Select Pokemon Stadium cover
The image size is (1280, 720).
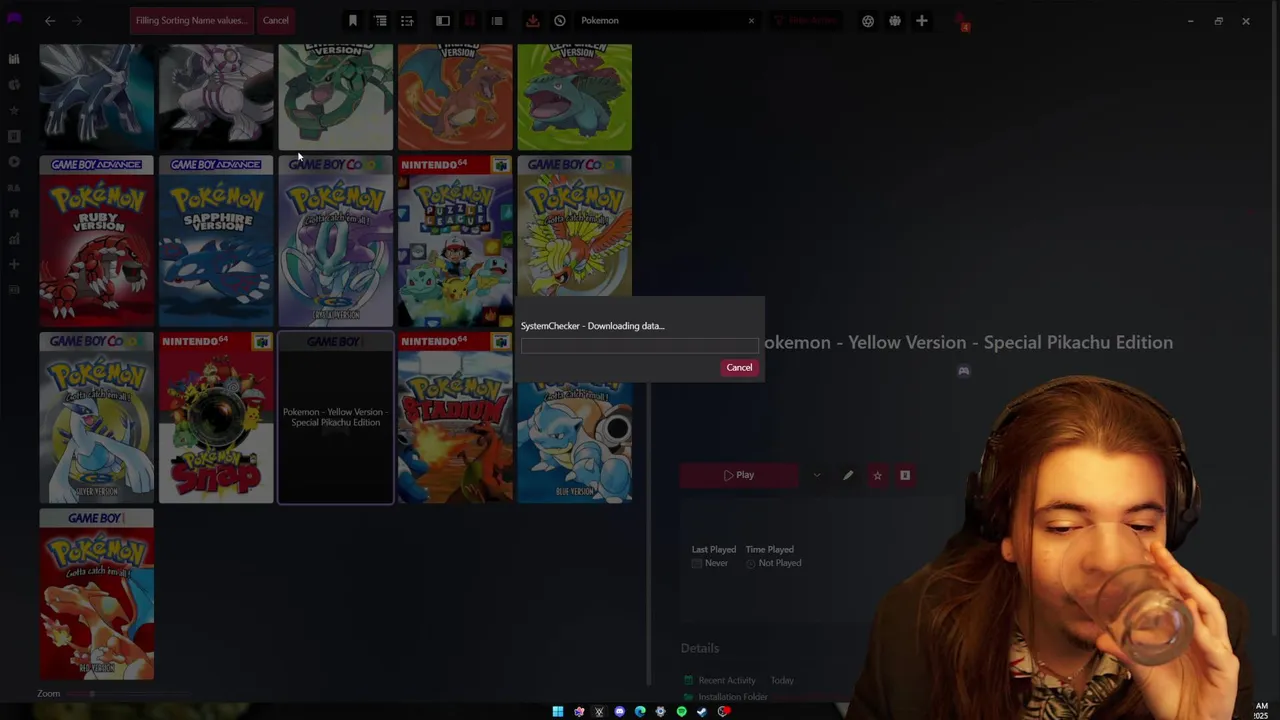click(455, 418)
